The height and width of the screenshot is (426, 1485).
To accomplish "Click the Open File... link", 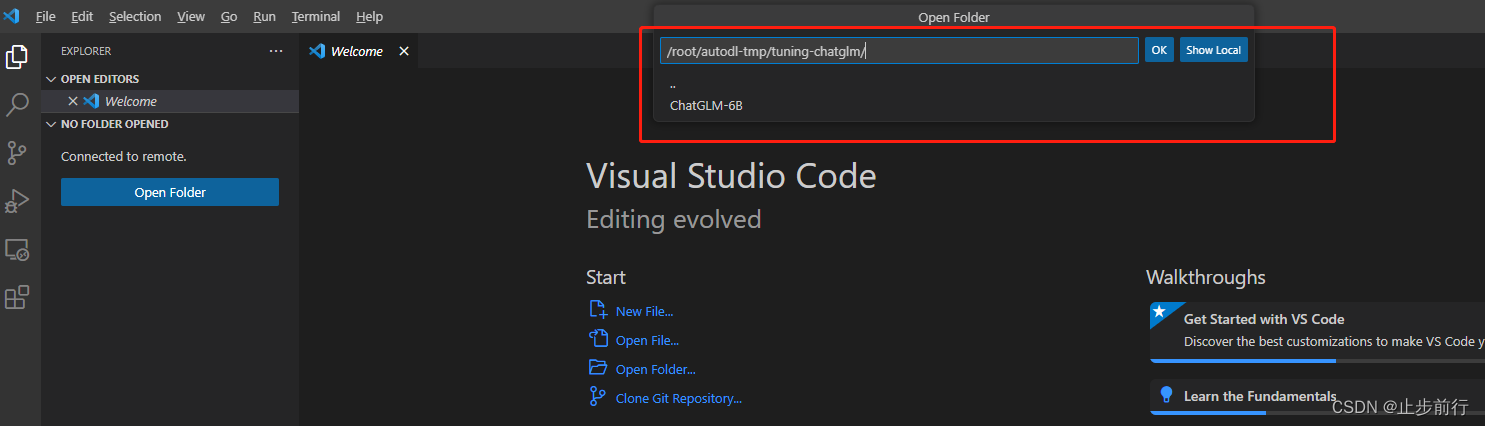I will (x=647, y=340).
